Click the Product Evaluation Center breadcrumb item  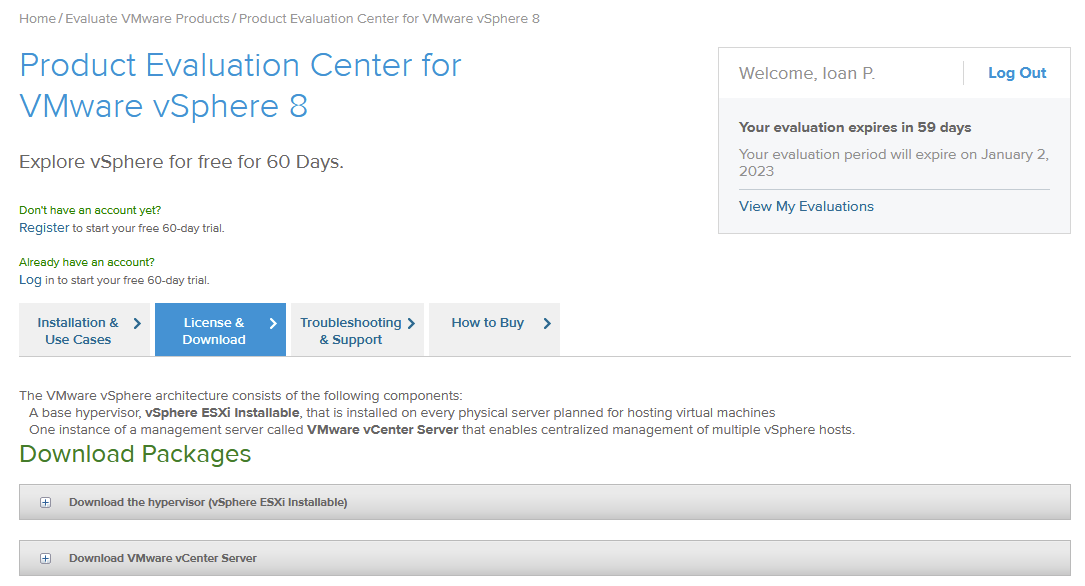click(389, 19)
